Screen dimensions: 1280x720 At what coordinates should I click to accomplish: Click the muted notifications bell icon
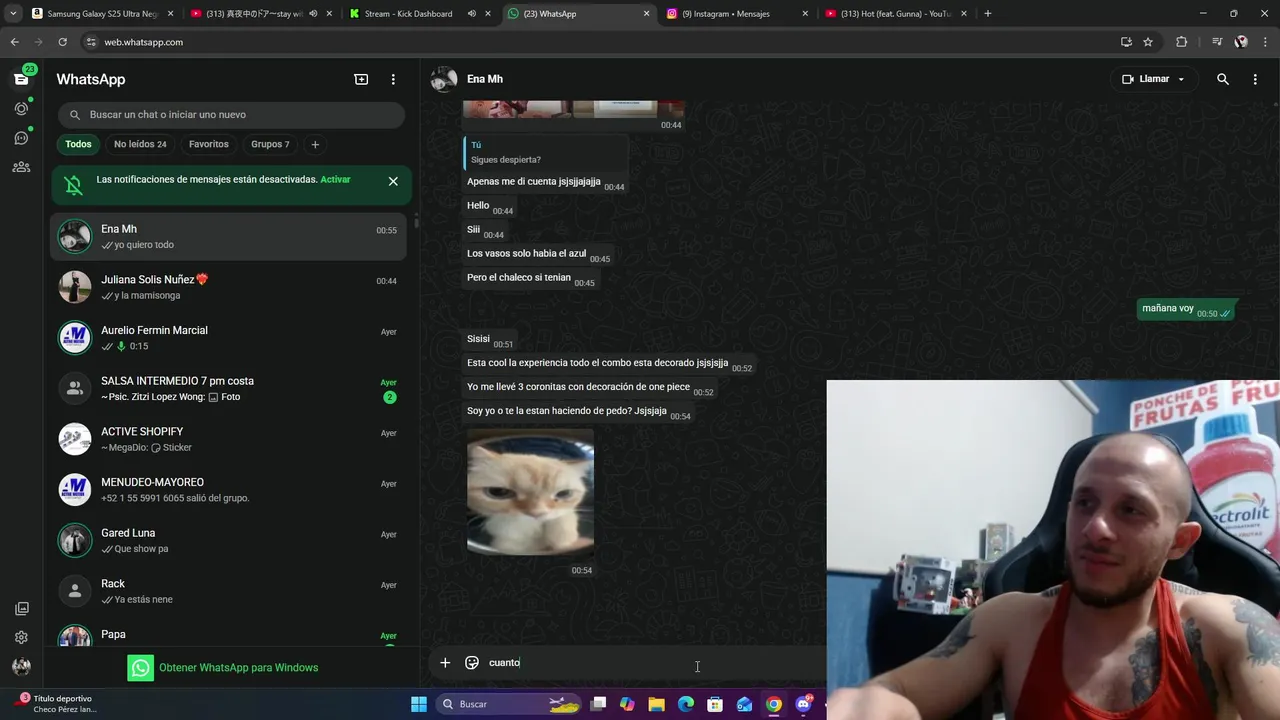click(x=73, y=185)
